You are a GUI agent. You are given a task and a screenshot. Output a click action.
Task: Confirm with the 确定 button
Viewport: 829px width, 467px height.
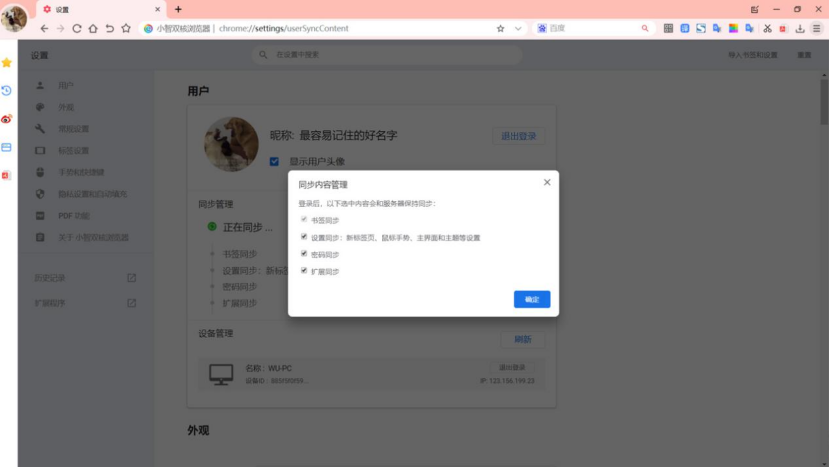click(x=532, y=299)
